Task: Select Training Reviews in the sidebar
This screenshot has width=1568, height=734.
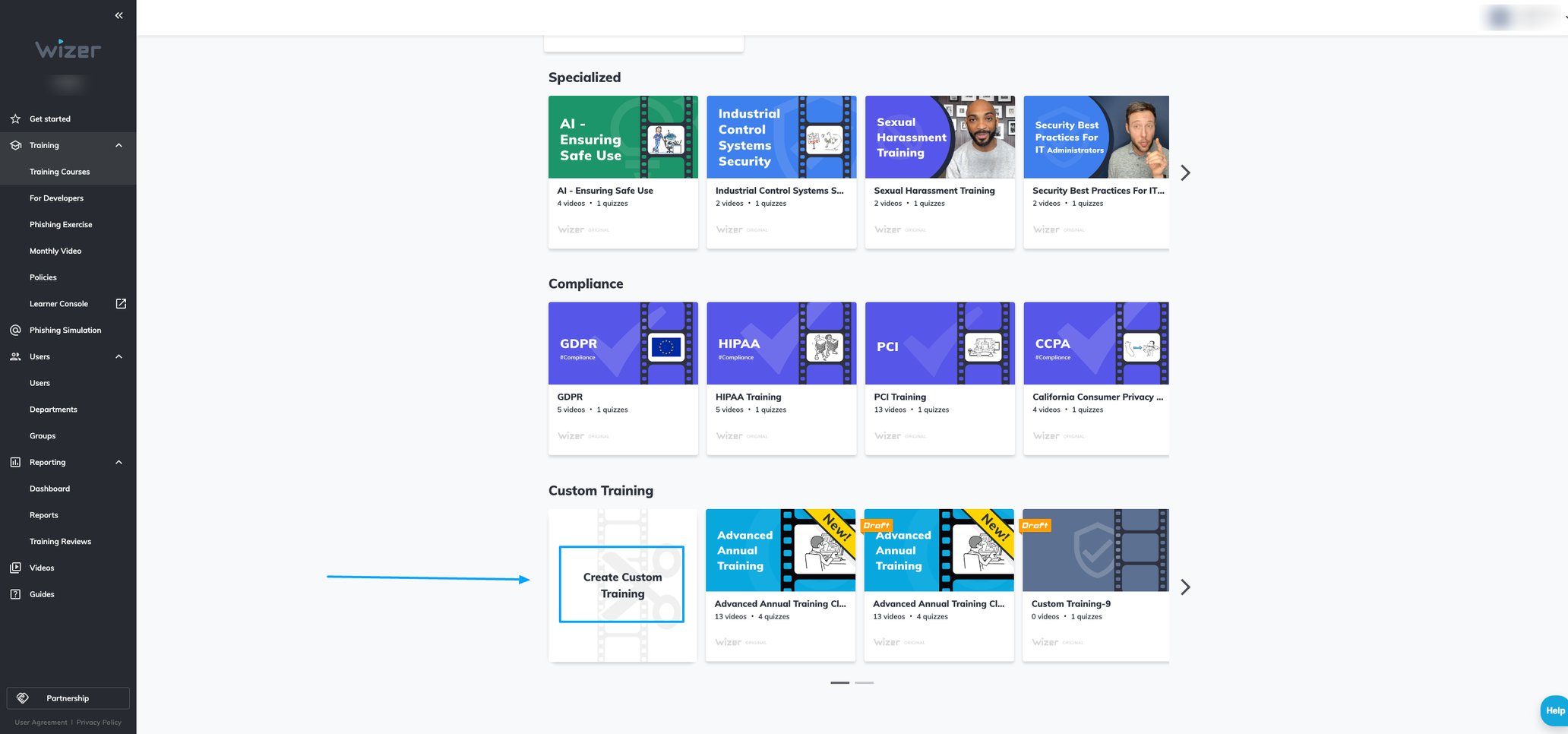Action: 60,541
